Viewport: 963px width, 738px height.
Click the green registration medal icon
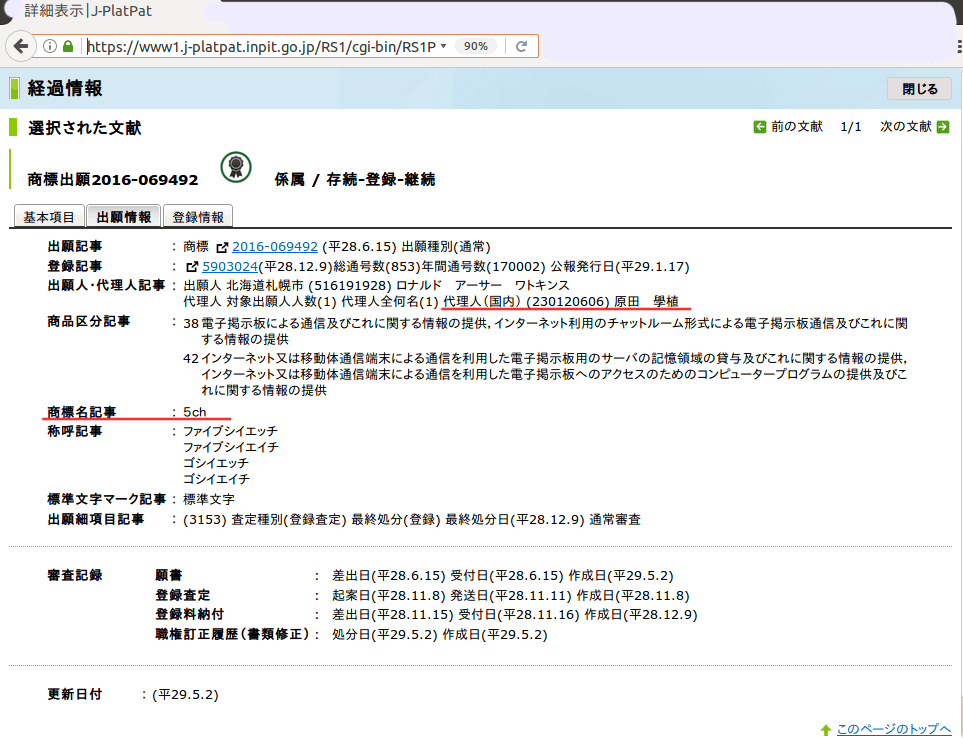[236, 166]
